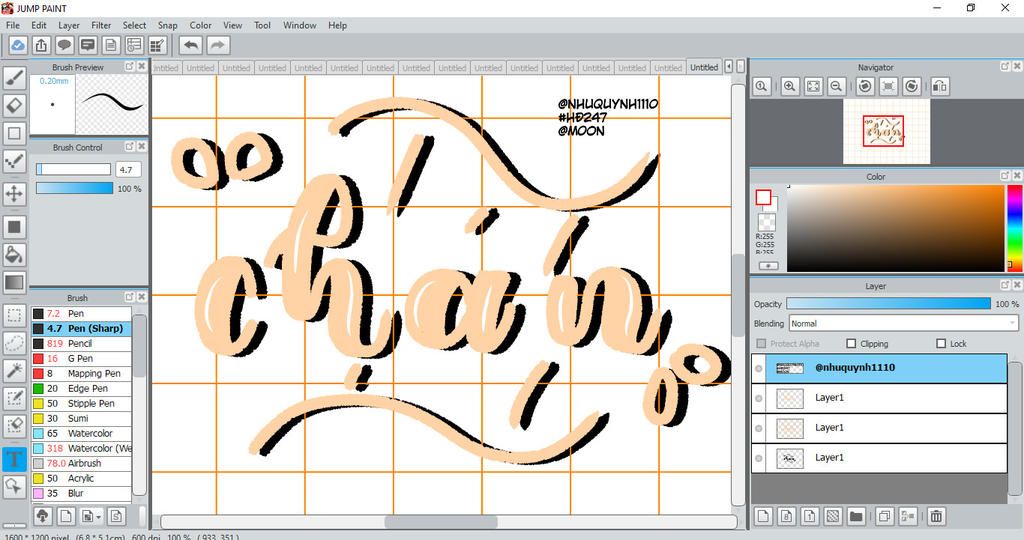The width and height of the screenshot is (1024, 540).
Task: Click the export share icon in toolbar
Action: (41, 45)
